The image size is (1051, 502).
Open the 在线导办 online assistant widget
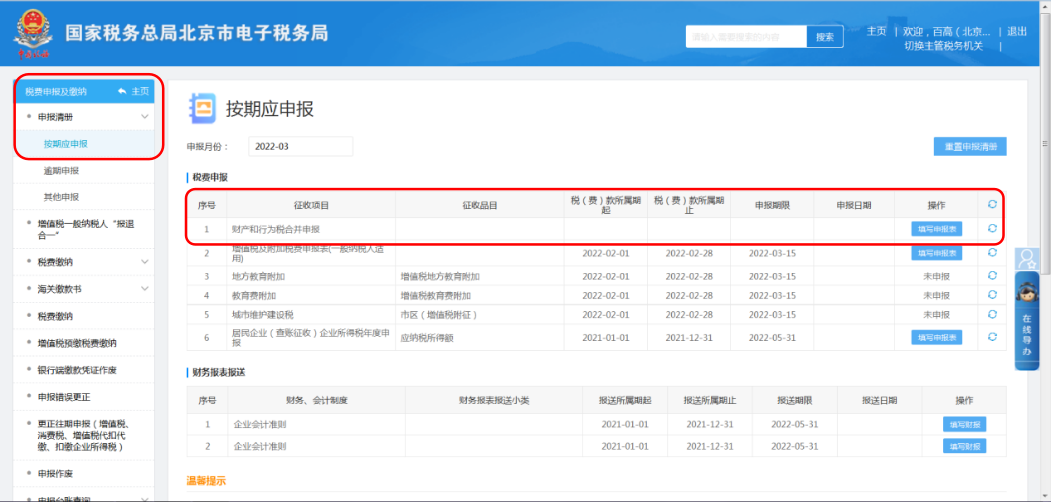click(1027, 320)
